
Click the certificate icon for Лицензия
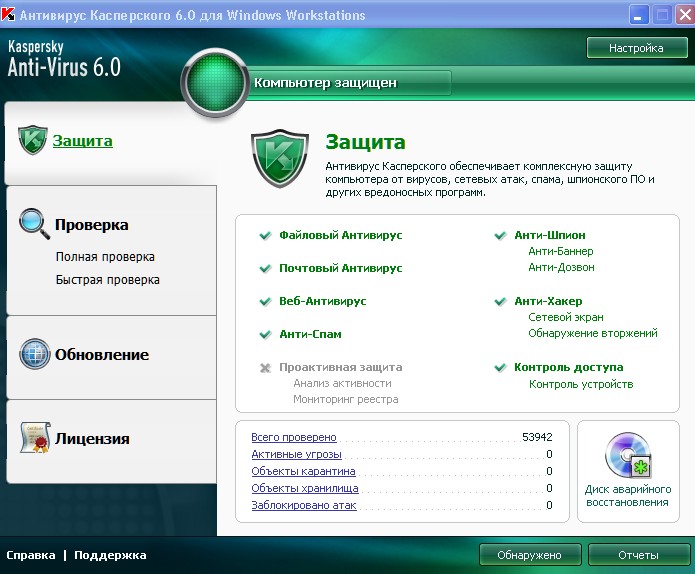click(35, 438)
